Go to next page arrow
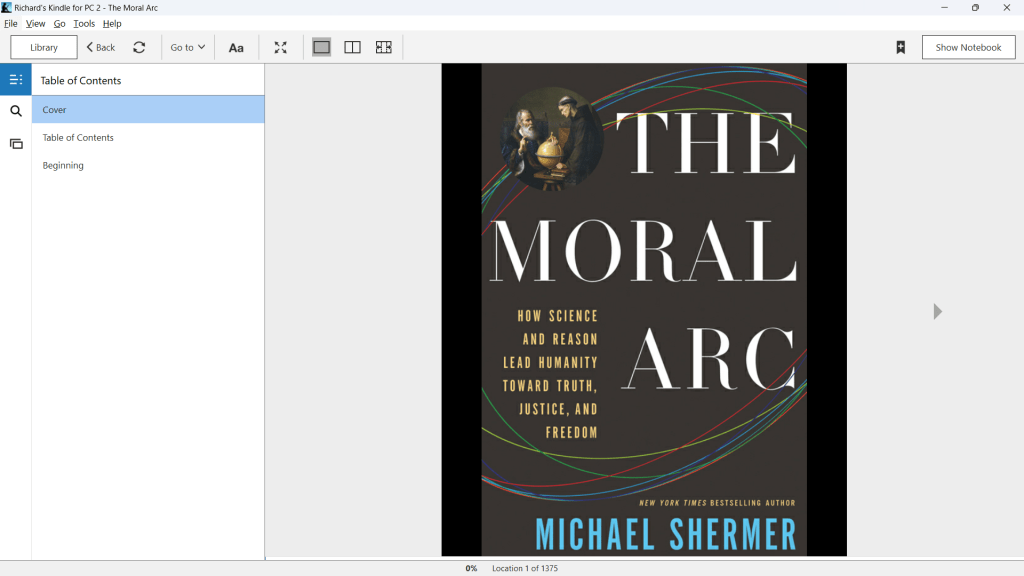Image resolution: width=1024 pixels, height=576 pixels. 937,312
